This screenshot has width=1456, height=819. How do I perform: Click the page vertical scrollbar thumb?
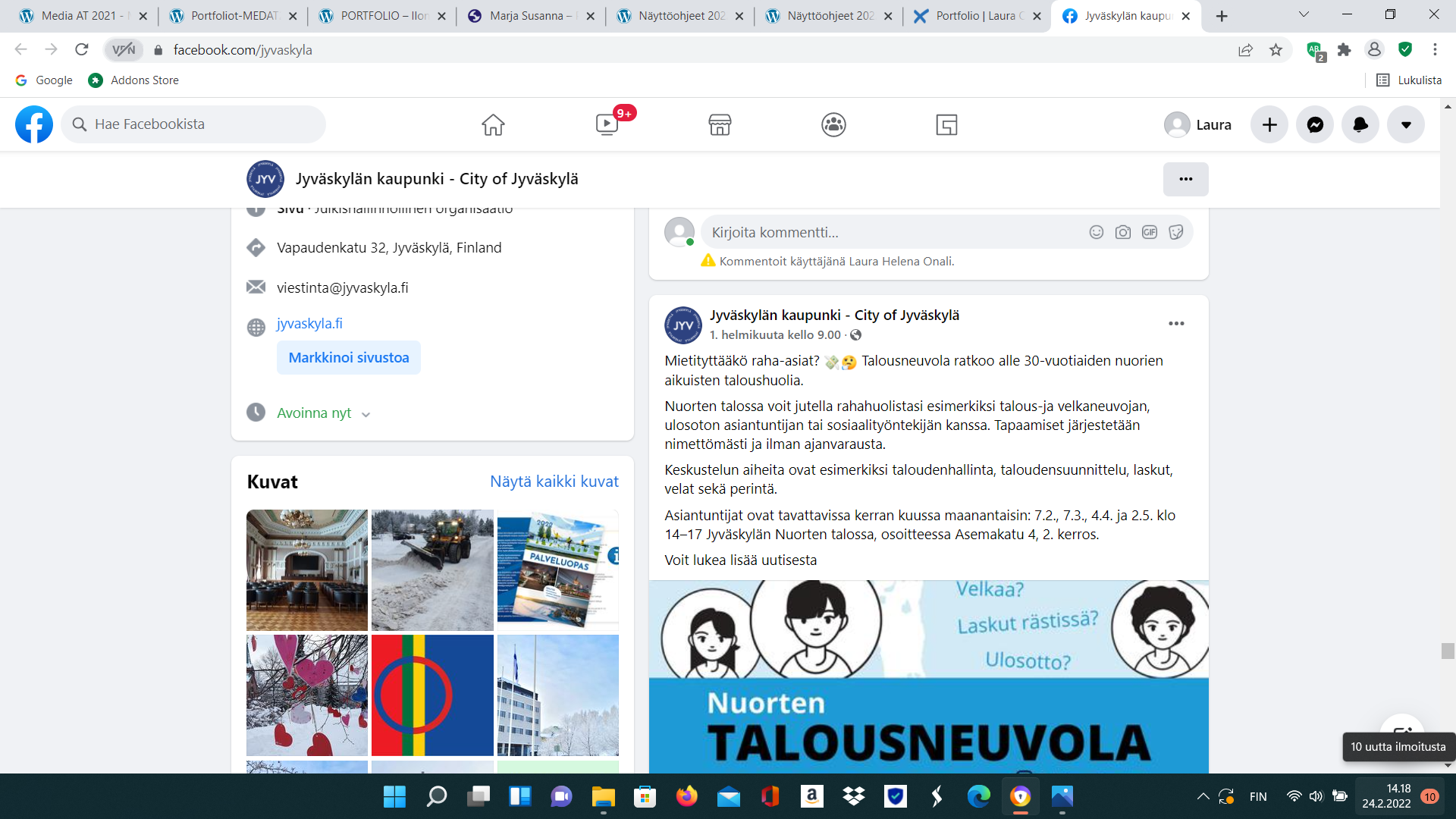point(1448,651)
